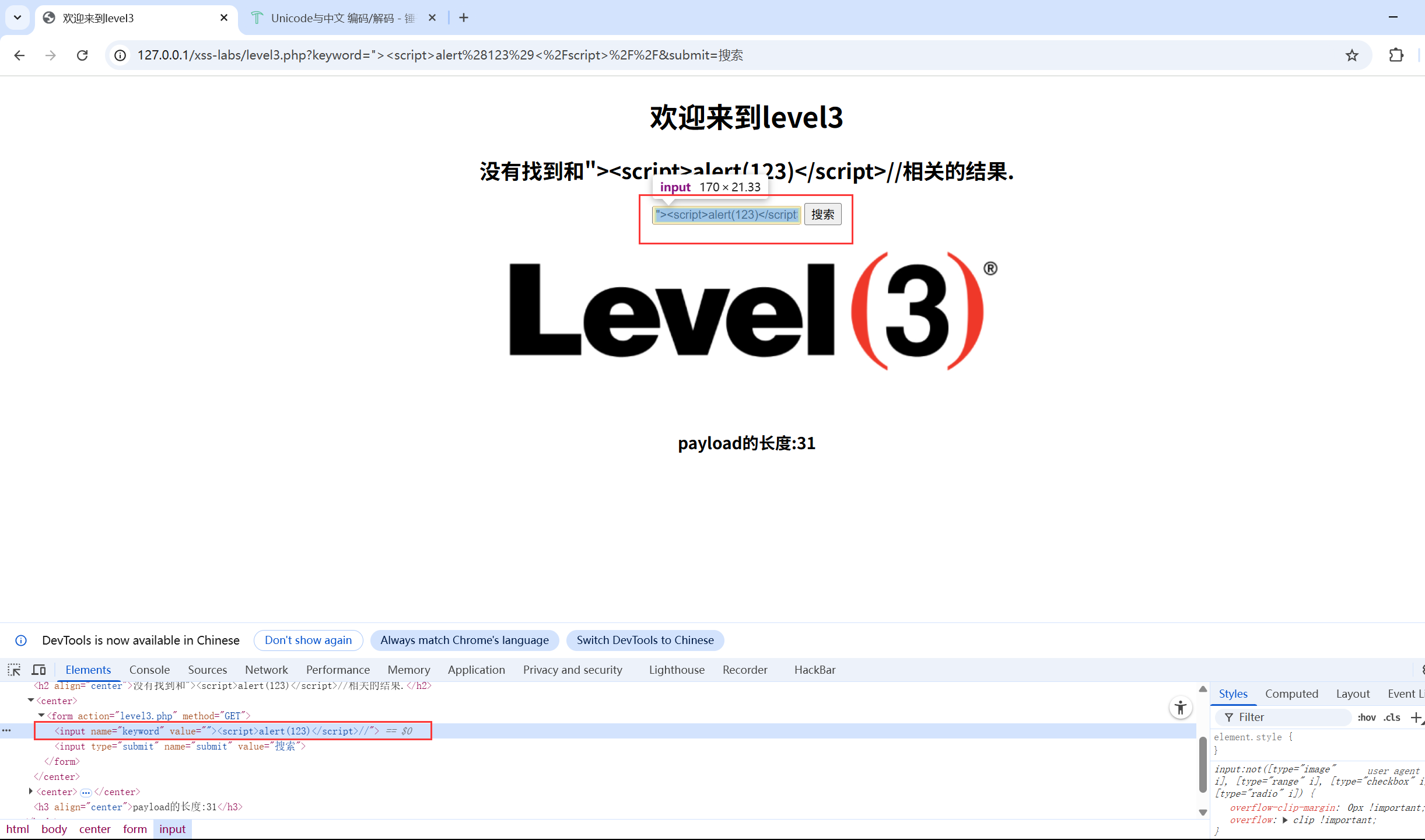Image resolution: width=1425 pixels, height=840 pixels.
Task: Open the tab search dropdown arrow
Action: [17, 17]
